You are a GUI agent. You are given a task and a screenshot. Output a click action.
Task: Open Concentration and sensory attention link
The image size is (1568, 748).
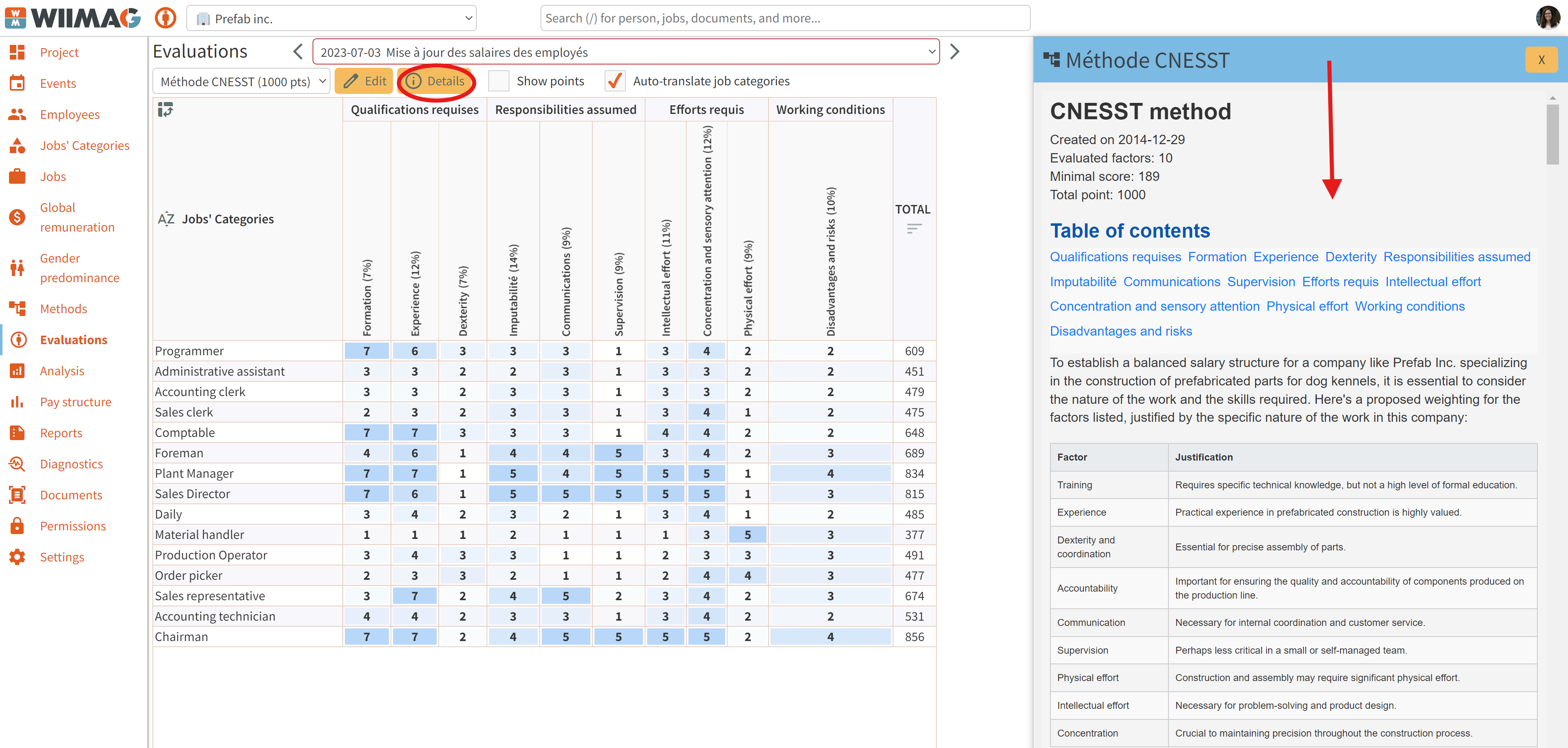click(1154, 306)
